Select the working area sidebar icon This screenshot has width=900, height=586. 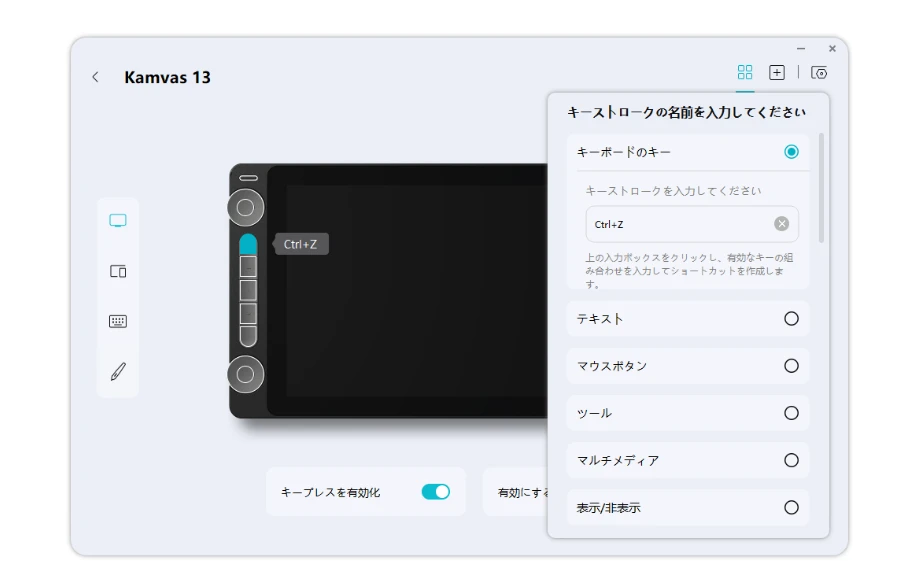click(118, 271)
